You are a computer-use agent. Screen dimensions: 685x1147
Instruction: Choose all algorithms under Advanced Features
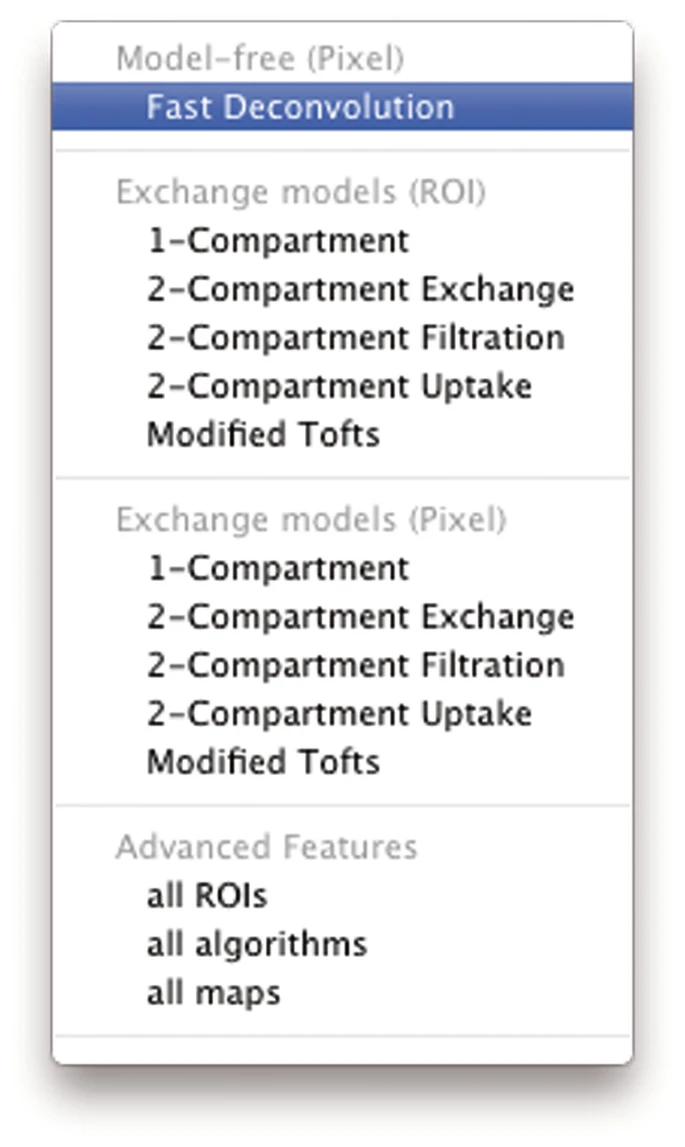(x=257, y=944)
